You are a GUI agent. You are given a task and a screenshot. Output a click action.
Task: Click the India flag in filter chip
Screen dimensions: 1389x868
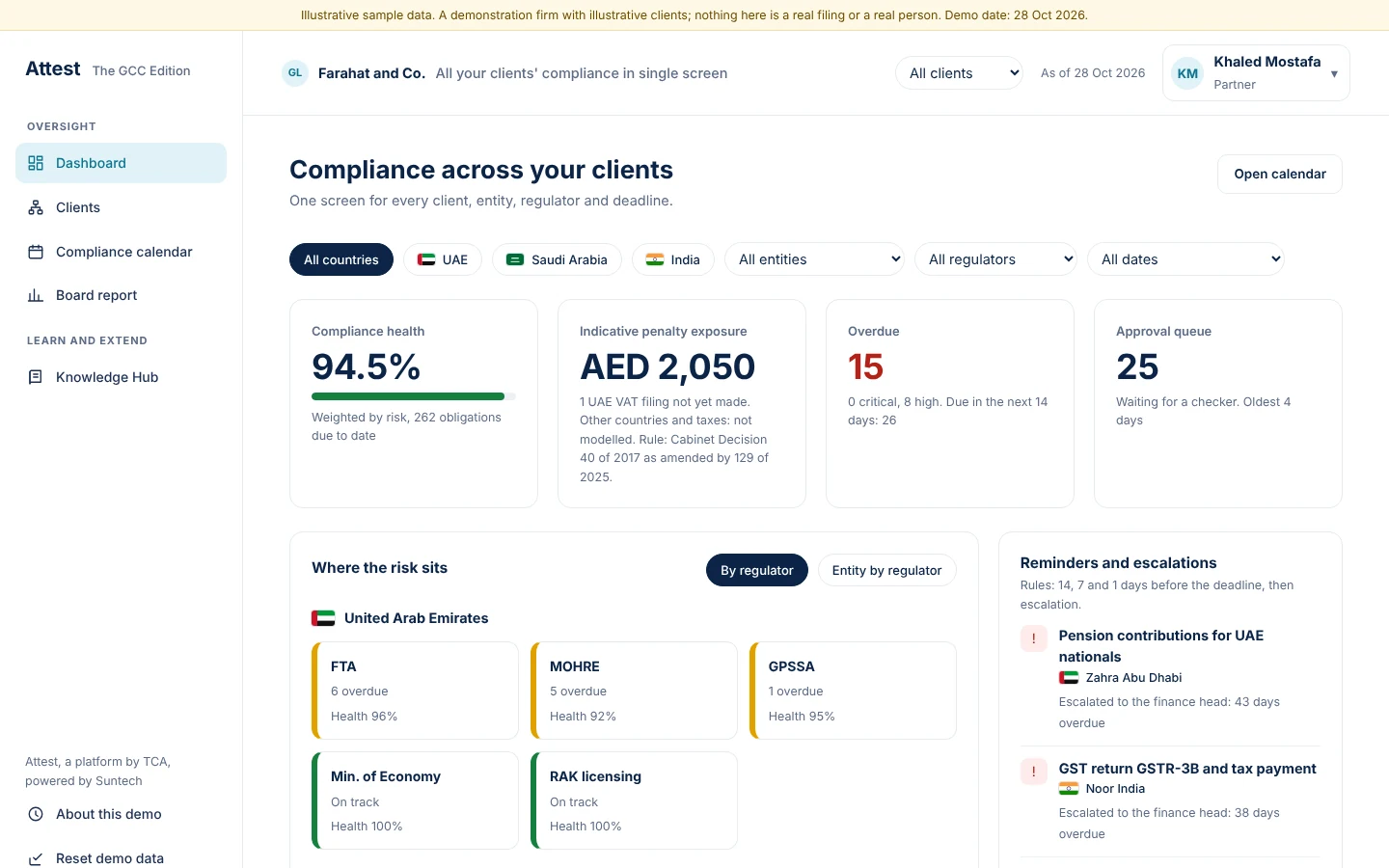pos(655,259)
